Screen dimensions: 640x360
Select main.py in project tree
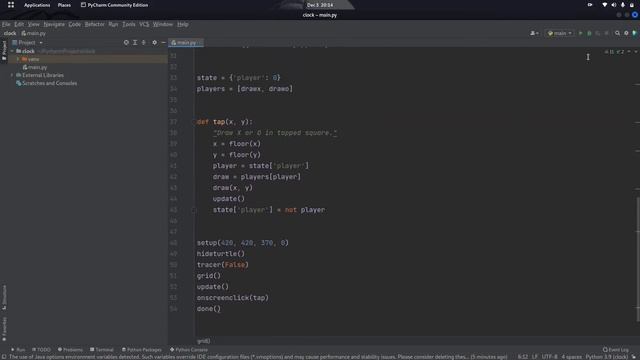(35, 67)
